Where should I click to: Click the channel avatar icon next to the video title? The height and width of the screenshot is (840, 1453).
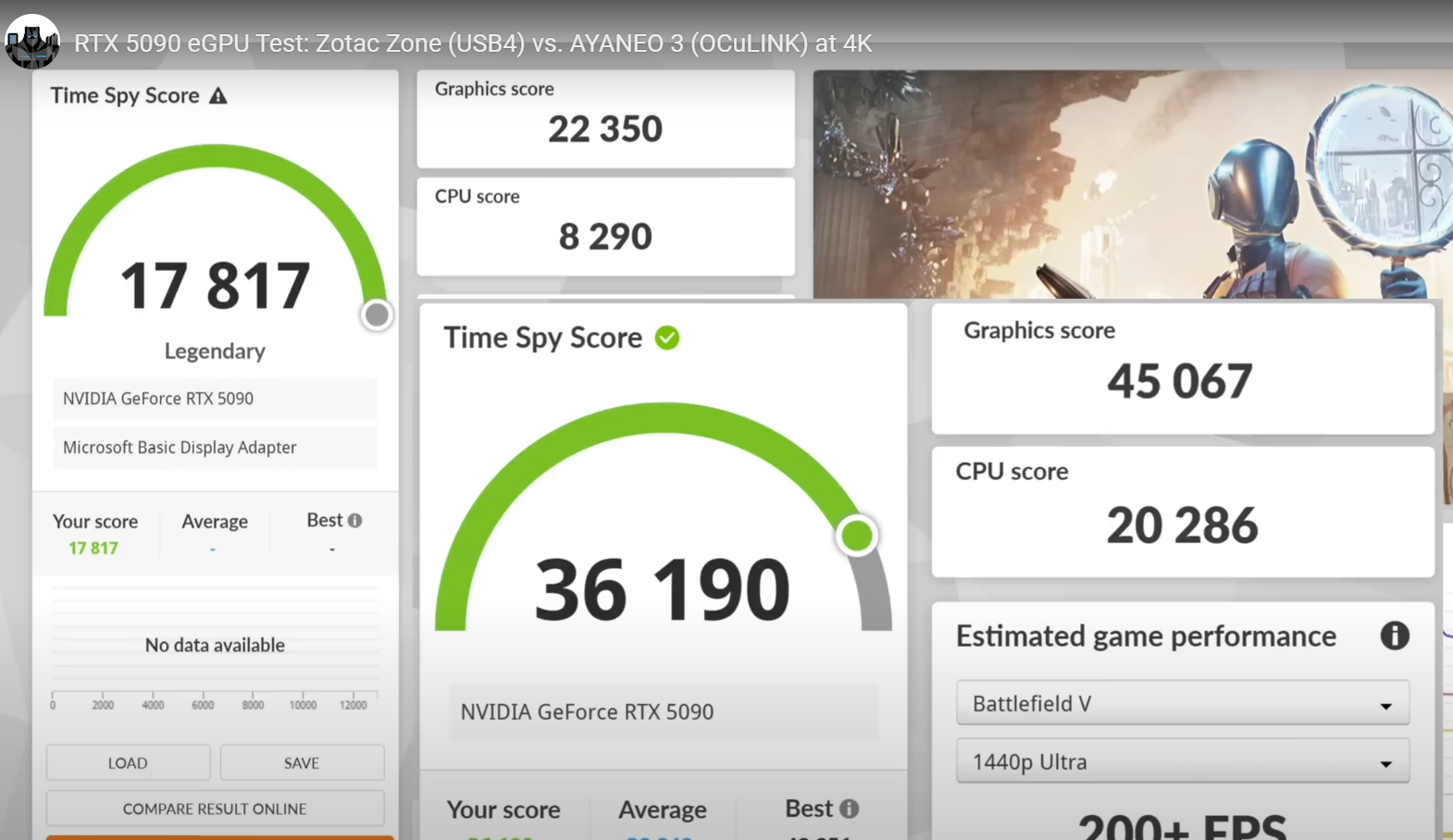click(32, 42)
